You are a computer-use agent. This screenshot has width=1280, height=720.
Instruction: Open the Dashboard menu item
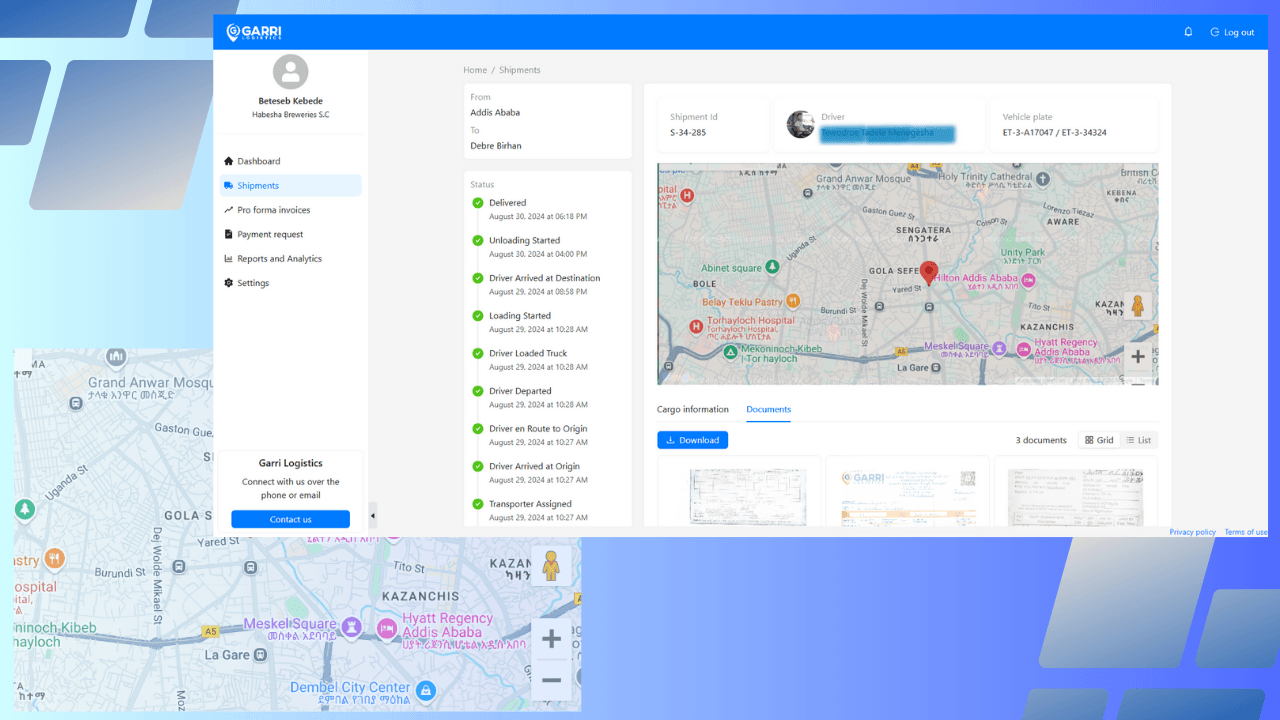point(258,161)
